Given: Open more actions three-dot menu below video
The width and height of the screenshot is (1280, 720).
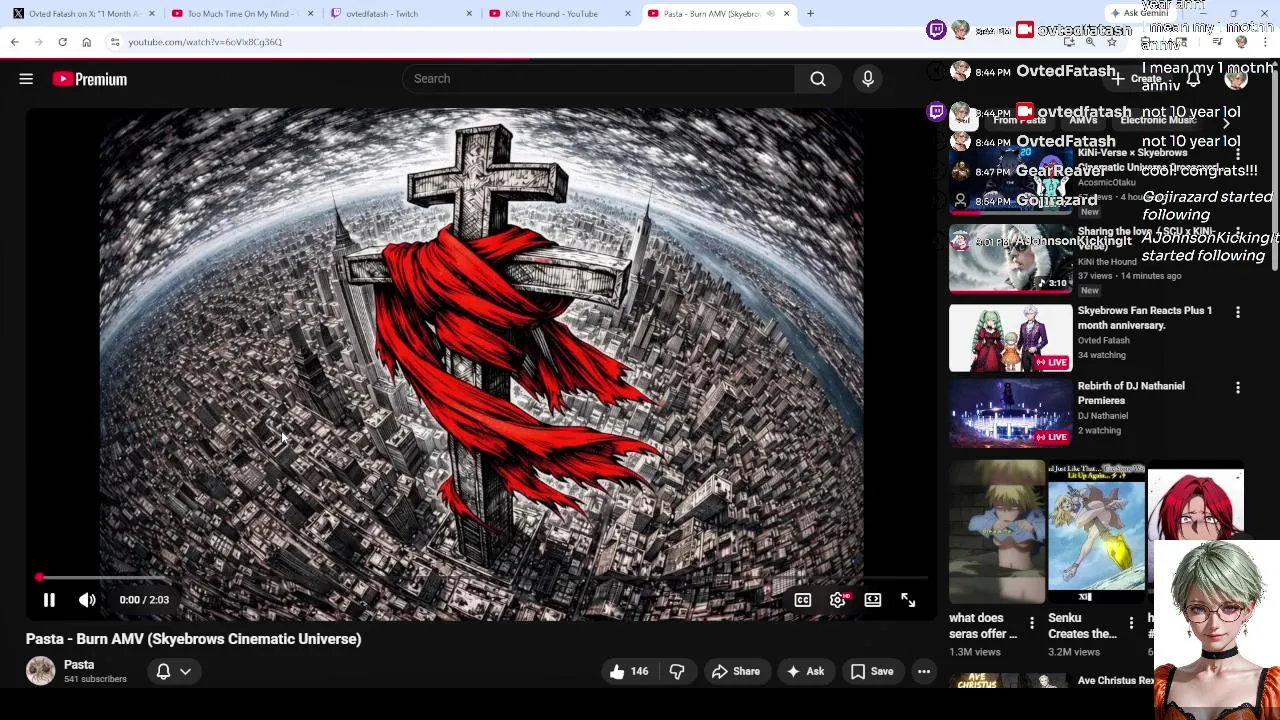Looking at the screenshot, I should click(x=924, y=672).
